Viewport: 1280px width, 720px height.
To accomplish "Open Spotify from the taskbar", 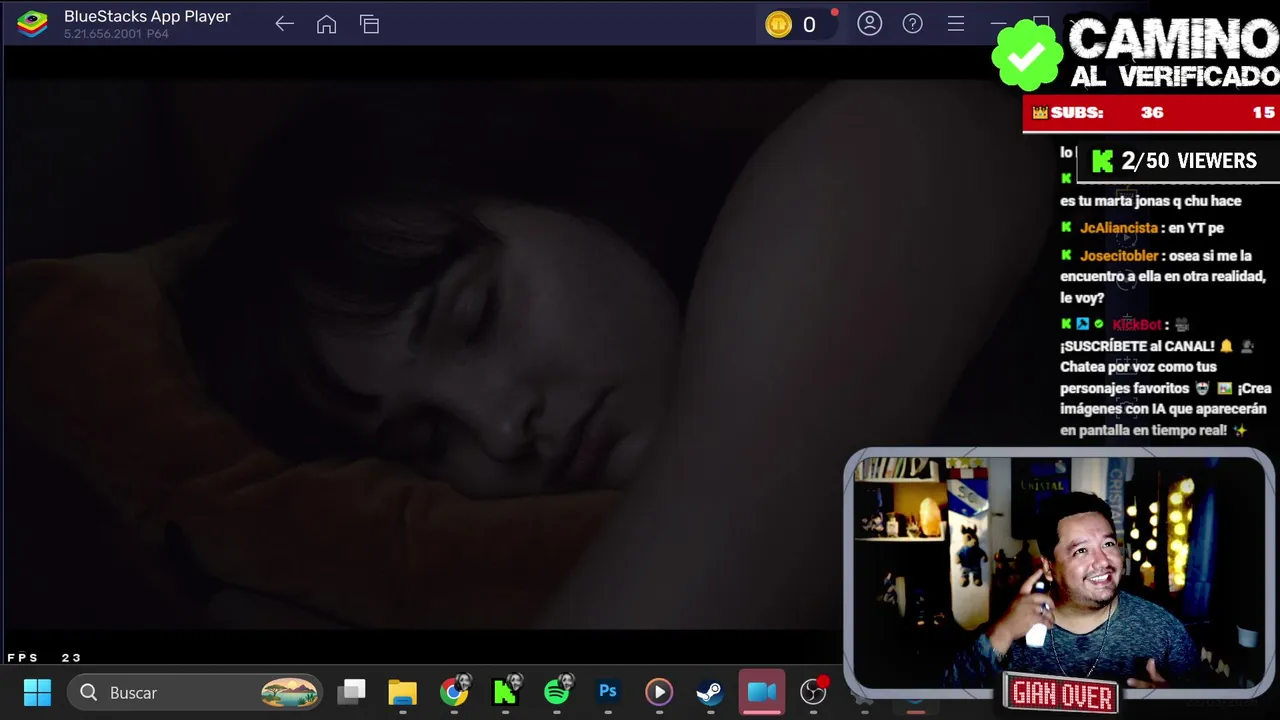I will point(557,691).
